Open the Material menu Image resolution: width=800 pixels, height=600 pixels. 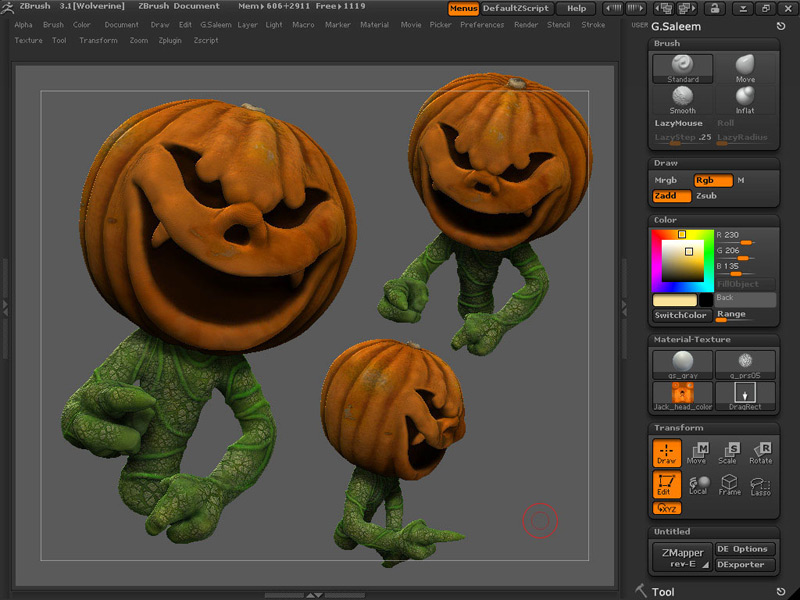coord(374,24)
